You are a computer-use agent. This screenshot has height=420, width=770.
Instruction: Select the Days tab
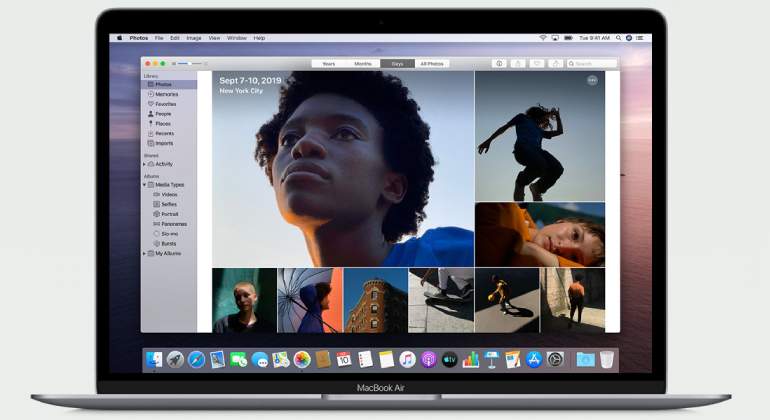coord(397,64)
